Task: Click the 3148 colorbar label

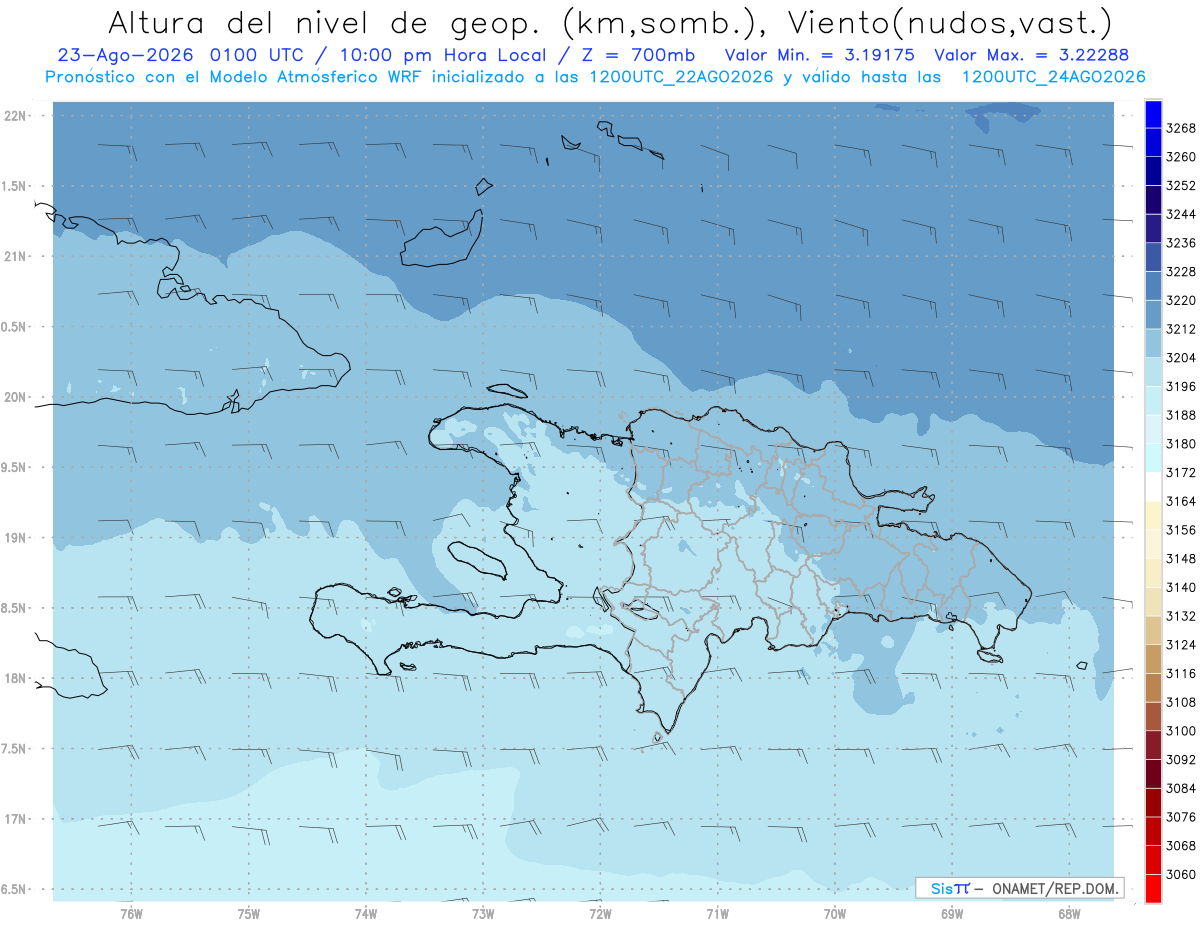Action: point(1181,559)
